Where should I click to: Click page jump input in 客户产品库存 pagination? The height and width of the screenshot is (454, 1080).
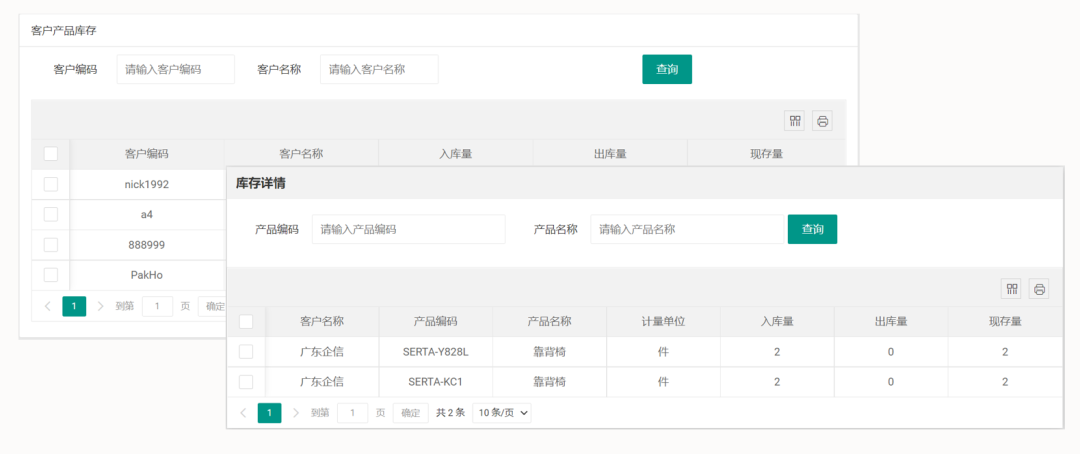click(157, 306)
